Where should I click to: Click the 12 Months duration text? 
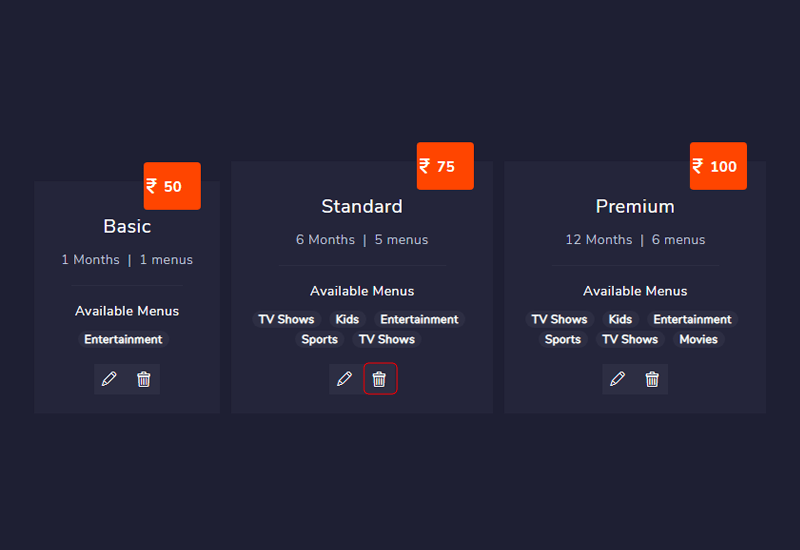click(598, 240)
